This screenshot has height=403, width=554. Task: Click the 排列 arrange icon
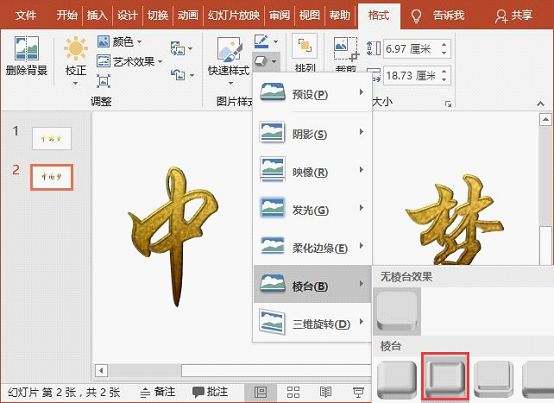pos(305,46)
